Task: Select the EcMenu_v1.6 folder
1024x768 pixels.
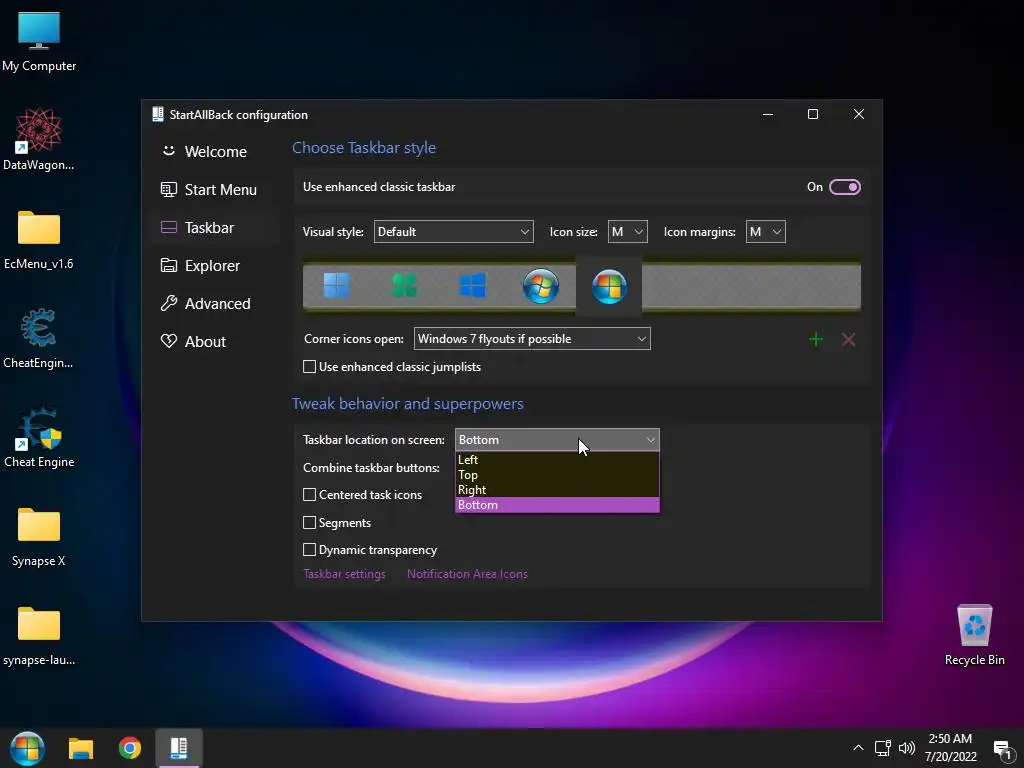Action: tap(39, 240)
